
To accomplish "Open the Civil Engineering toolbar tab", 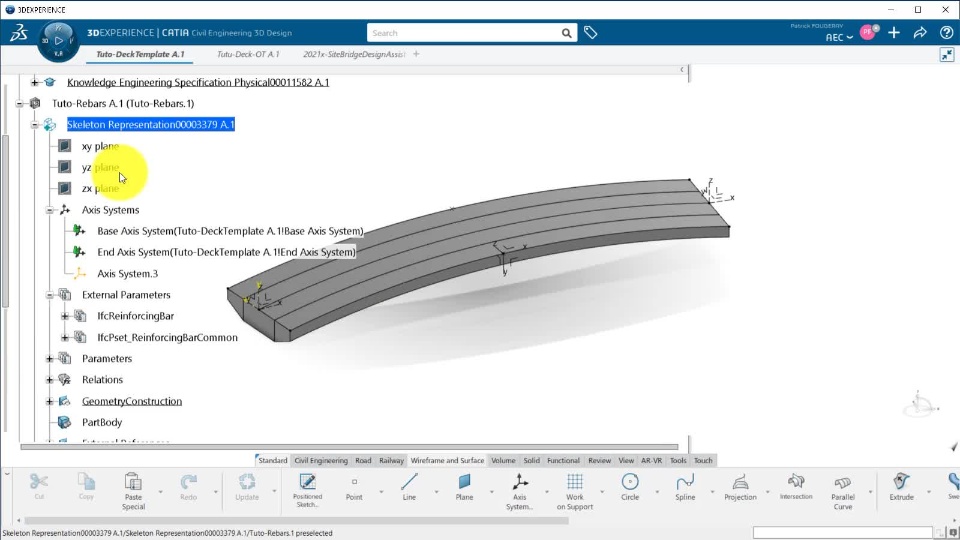I will click(x=321, y=460).
